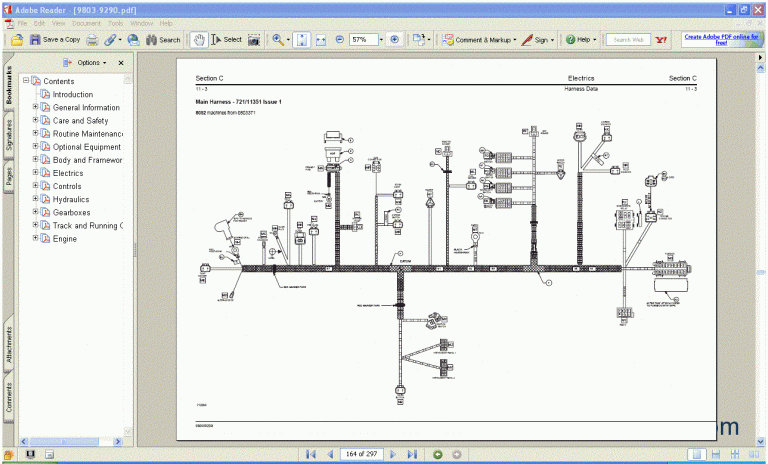Expand the Engine bookmark

click(x=35, y=238)
